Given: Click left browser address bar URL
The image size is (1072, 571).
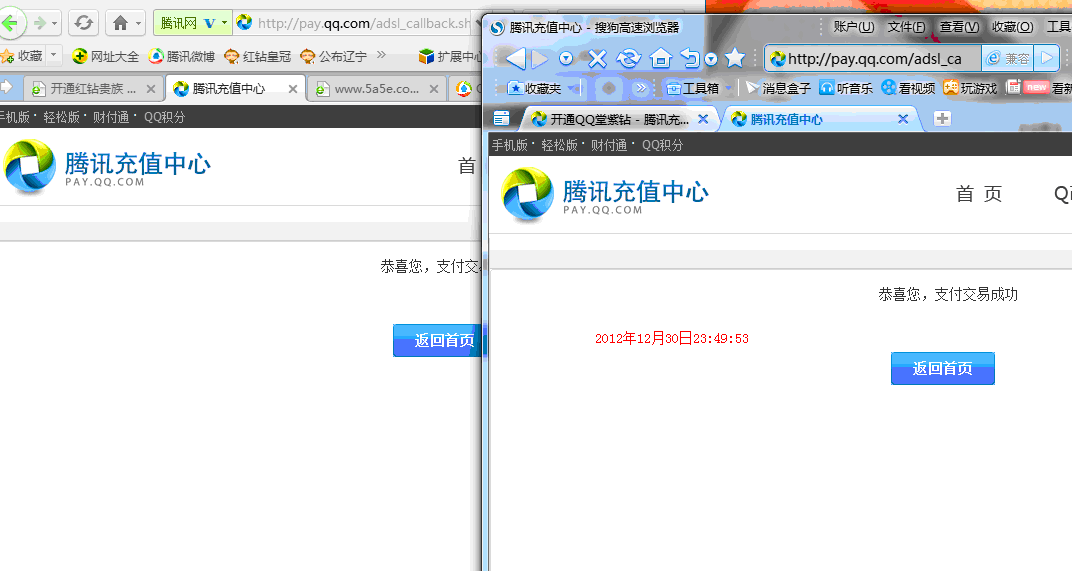Looking at the screenshot, I should point(364,23).
